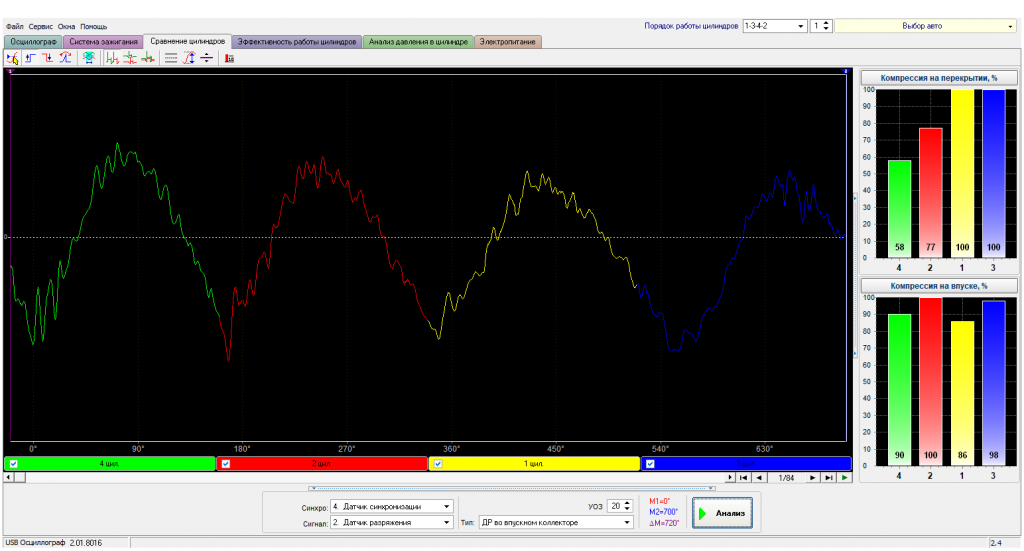Click the gray horizontal lines toolbar icon
The width and height of the screenshot is (1024, 551).
tap(171, 58)
